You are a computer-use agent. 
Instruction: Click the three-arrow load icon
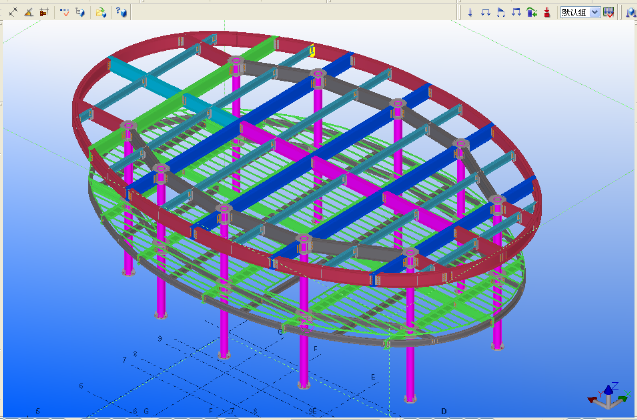pyautogui.click(x=516, y=12)
